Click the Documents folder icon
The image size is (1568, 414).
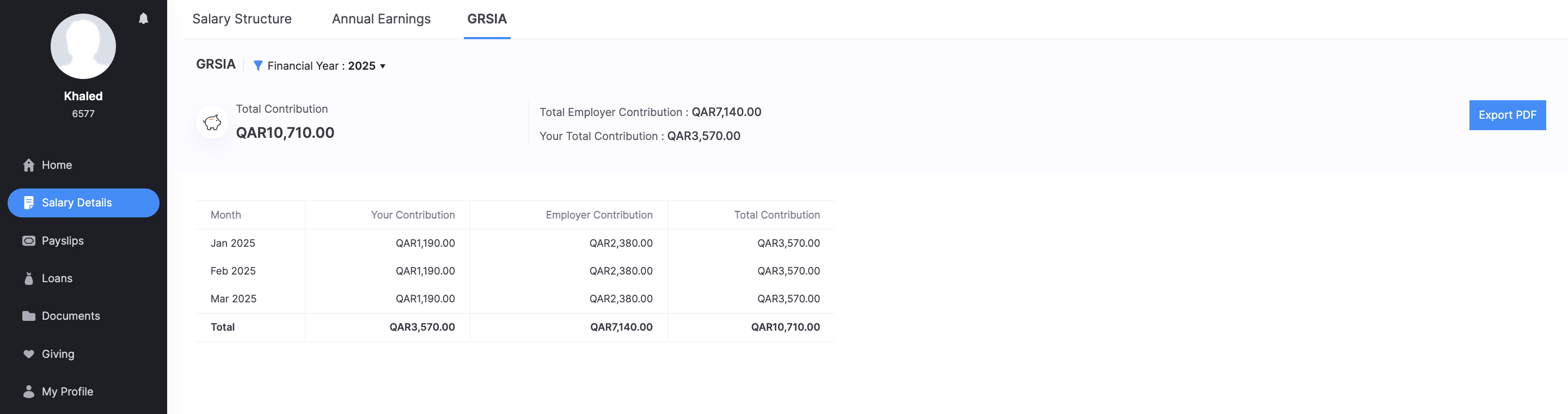[29, 316]
